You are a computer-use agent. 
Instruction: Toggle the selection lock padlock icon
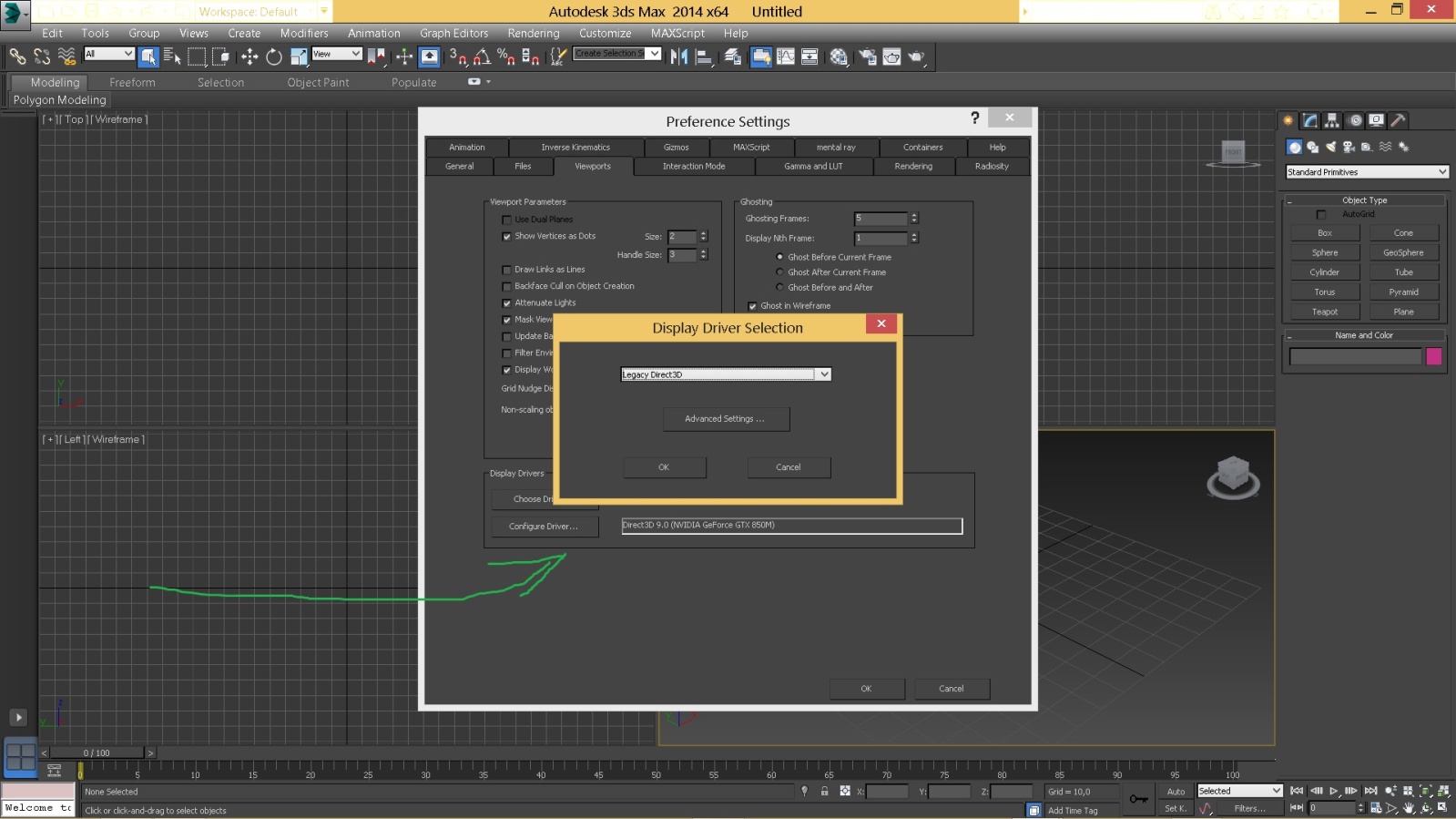coord(824,792)
